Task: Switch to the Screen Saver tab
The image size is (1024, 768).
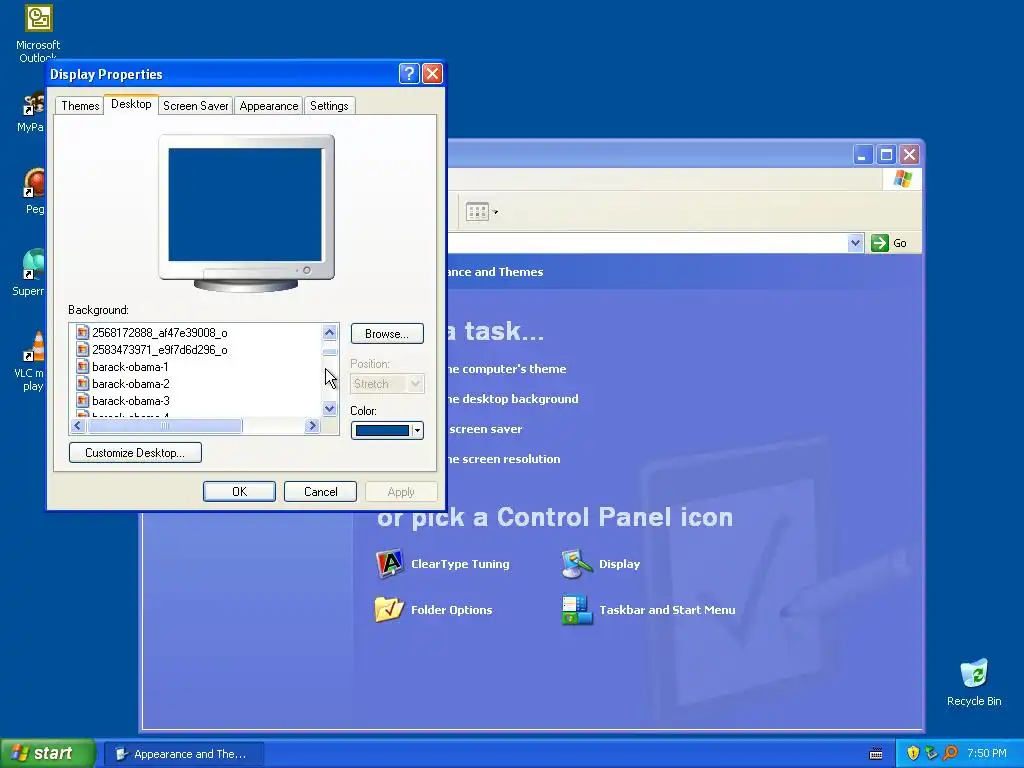Action: pyautogui.click(x=195, y=106)
